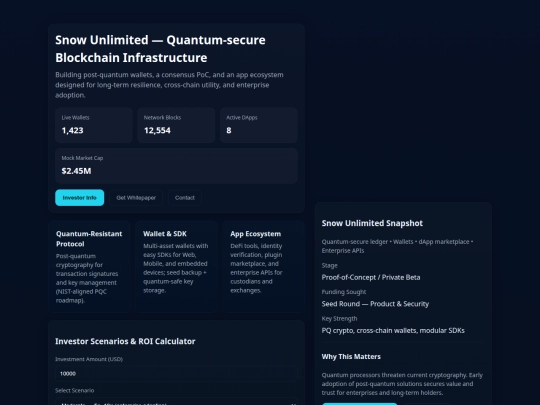Click the Seed Round funding text
This screenshot has height=405, width=540.
pos(375,304)
